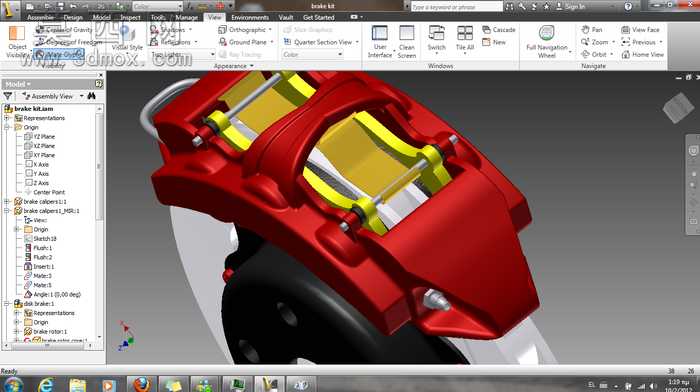The height and width of the screenshot is (392, 700).
Task: Click the Sign In button
Action: (x=570, y=6)
